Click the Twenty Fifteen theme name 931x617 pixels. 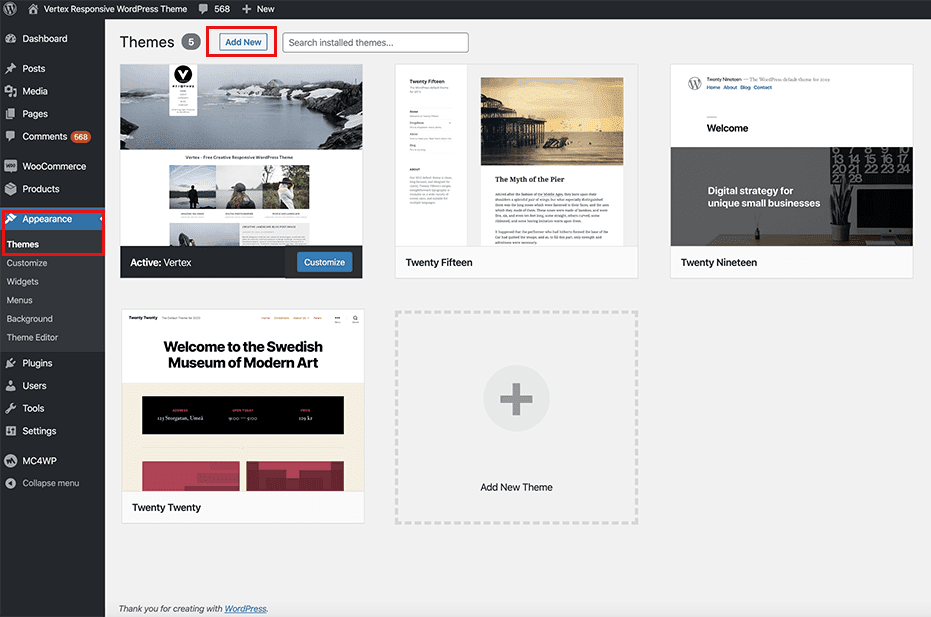tap(439, 262)
